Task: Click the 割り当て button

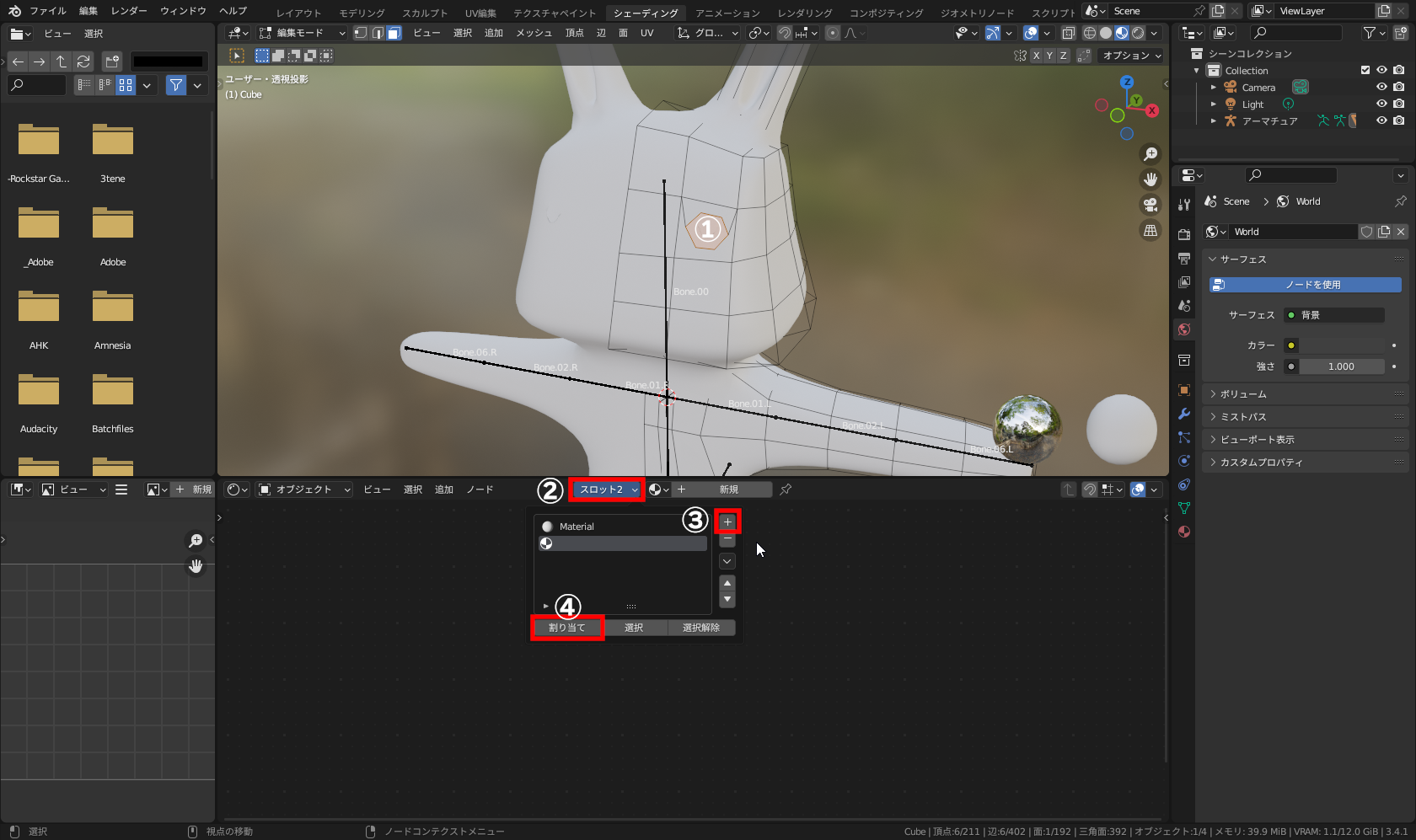Action: click(x=567, y=628)
